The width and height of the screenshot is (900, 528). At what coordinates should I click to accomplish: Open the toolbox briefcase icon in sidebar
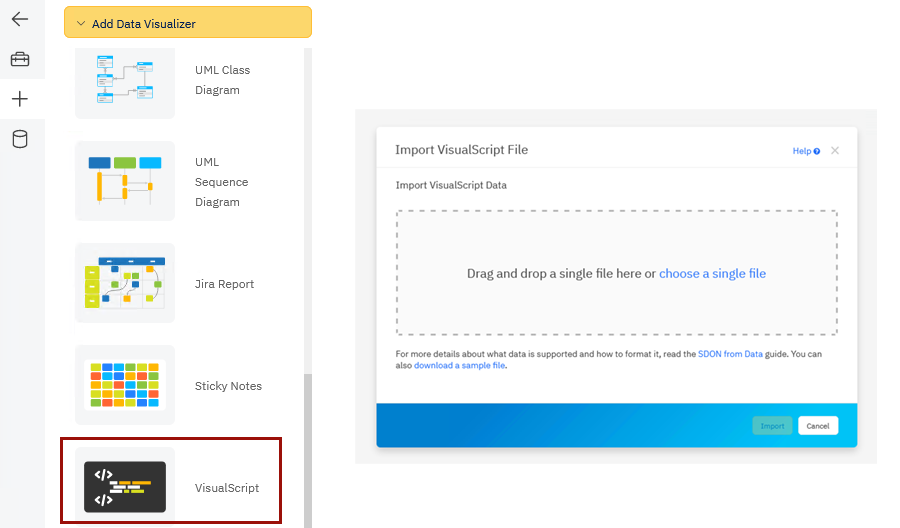click(x=20, y=59)
